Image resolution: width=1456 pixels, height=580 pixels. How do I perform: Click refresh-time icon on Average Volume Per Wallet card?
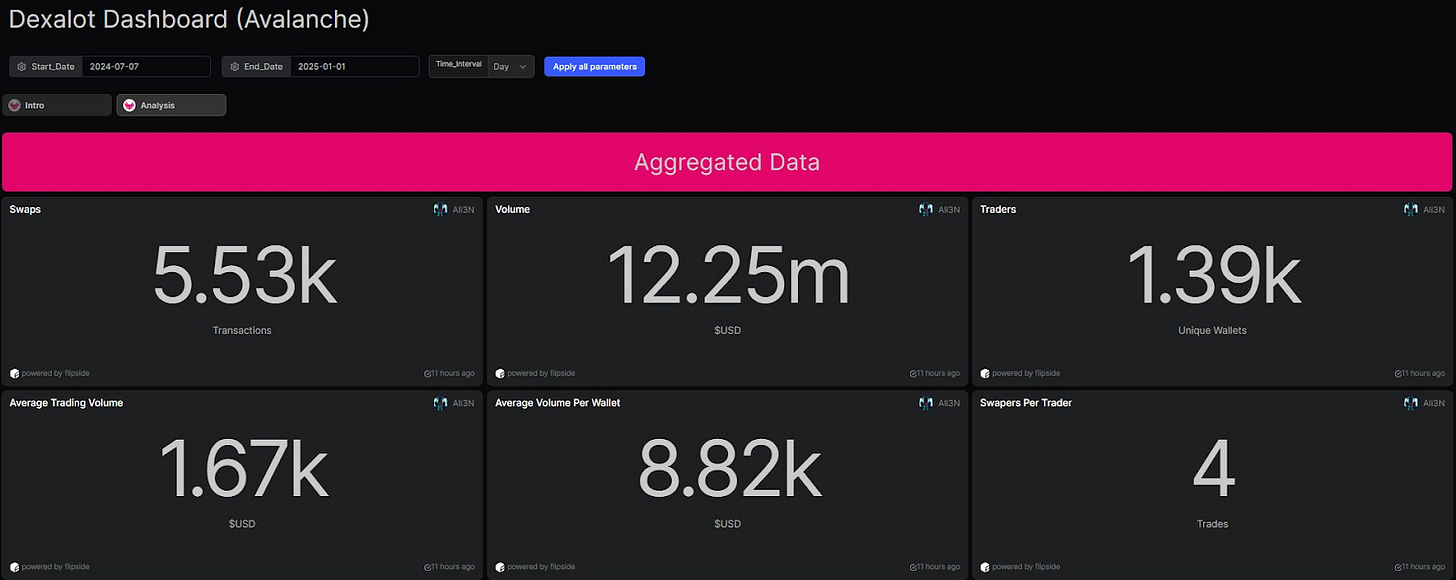pyautogui.click(x=913, y=567)
